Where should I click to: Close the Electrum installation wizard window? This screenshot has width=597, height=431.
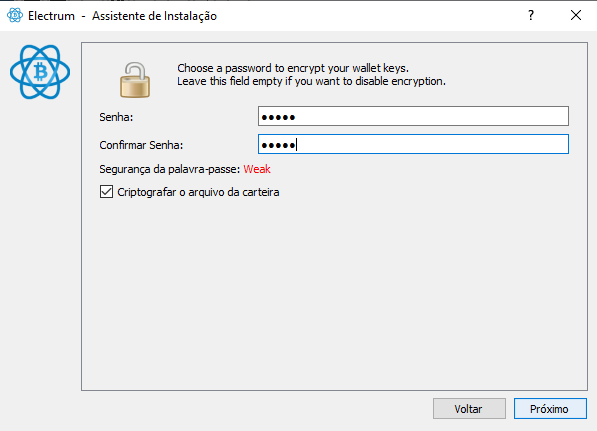coord(576,15)
